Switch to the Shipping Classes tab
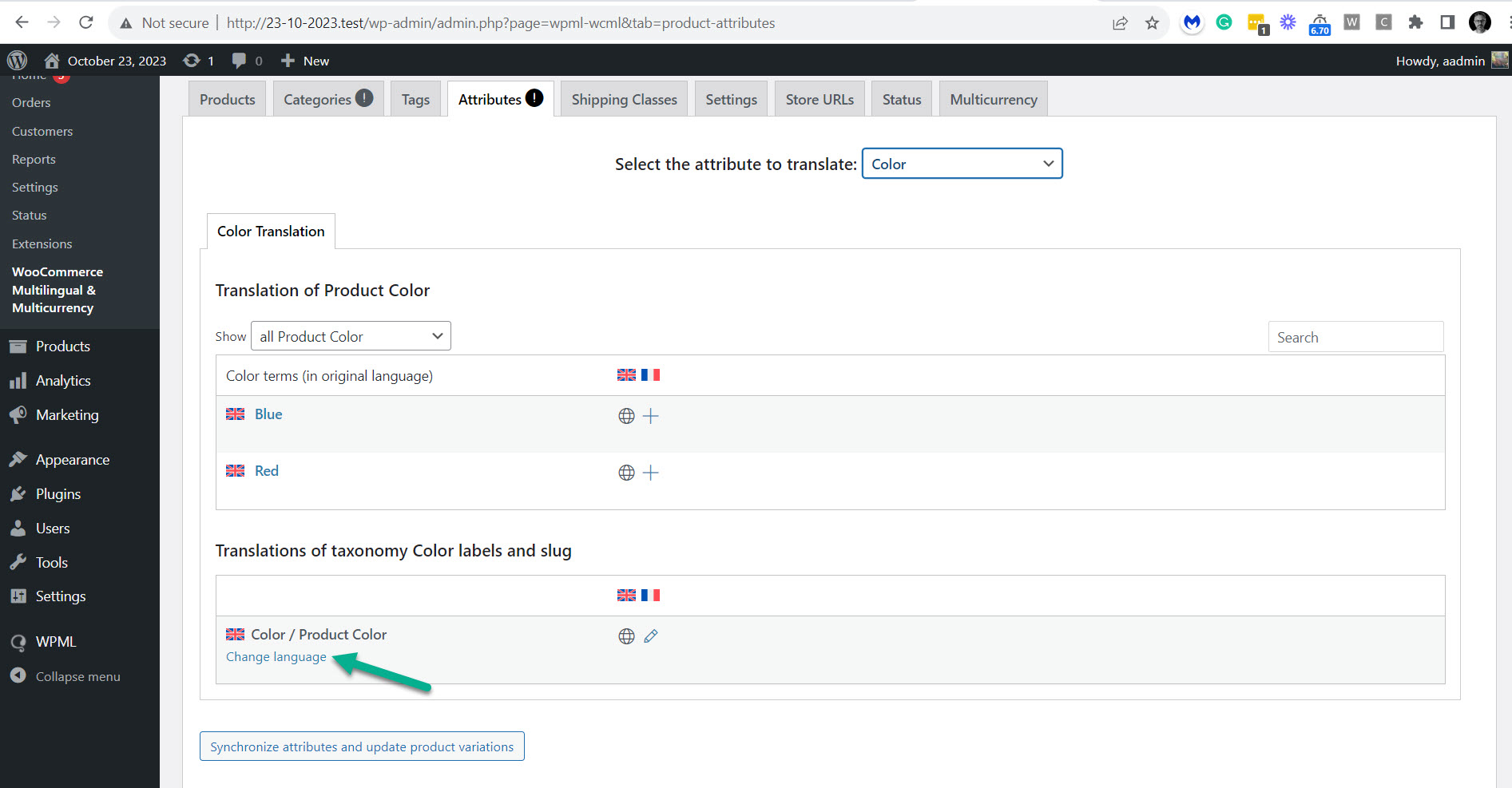The width and height of the screenshot is (1512, 788). pyautogui.click(x=624, y=99)
